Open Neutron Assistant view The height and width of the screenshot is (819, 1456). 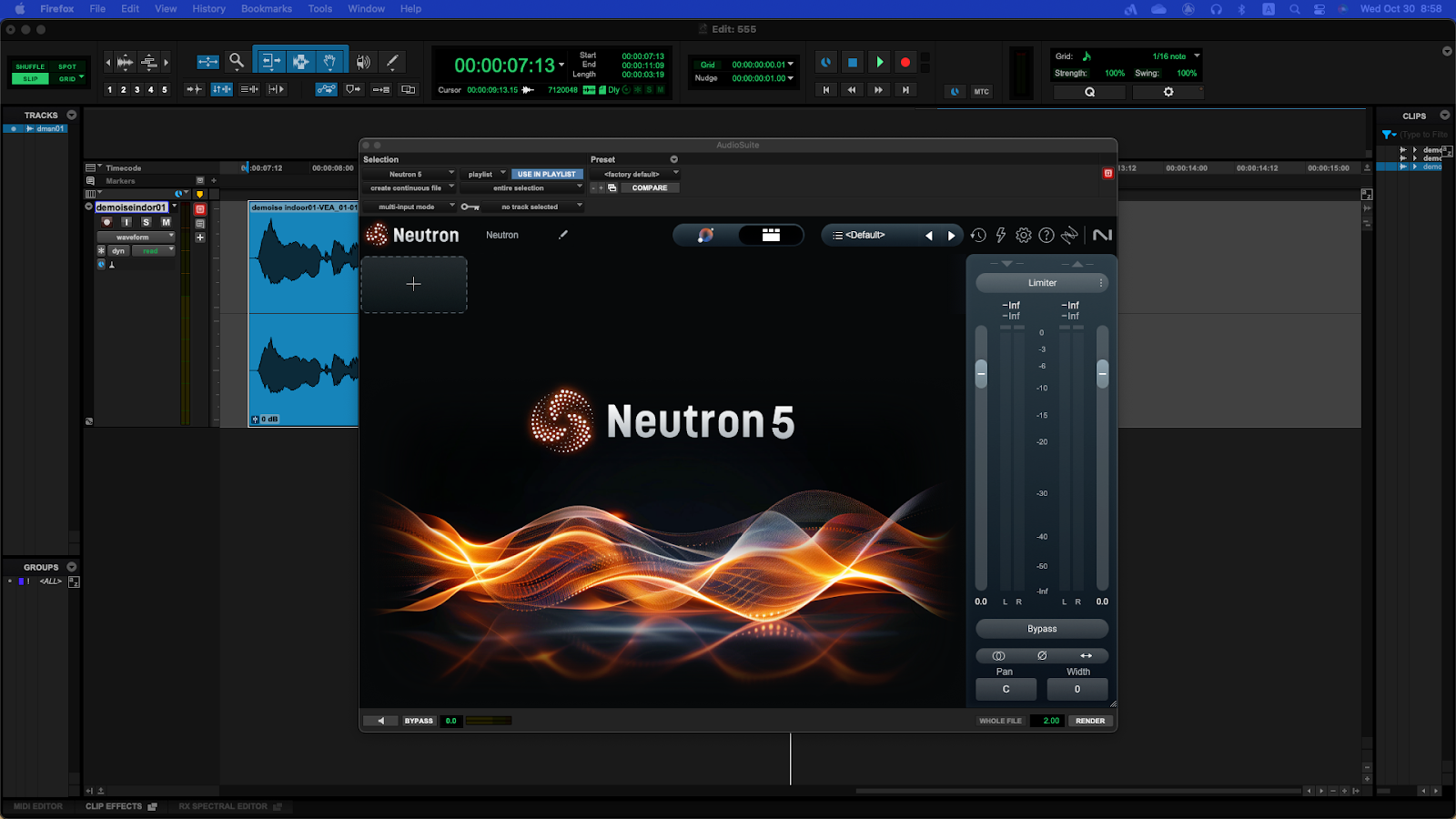705,235
